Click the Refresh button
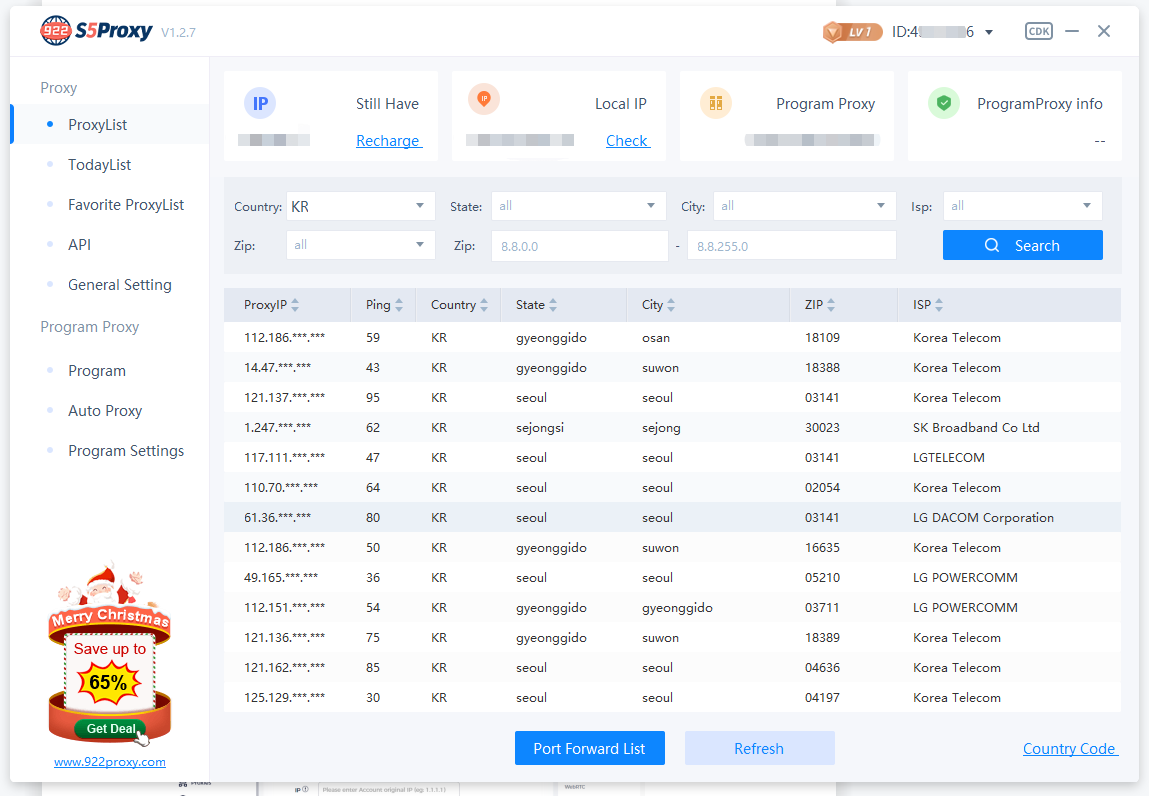The height and width of the screenshot is (796, 1149). (x=759, y=748)
